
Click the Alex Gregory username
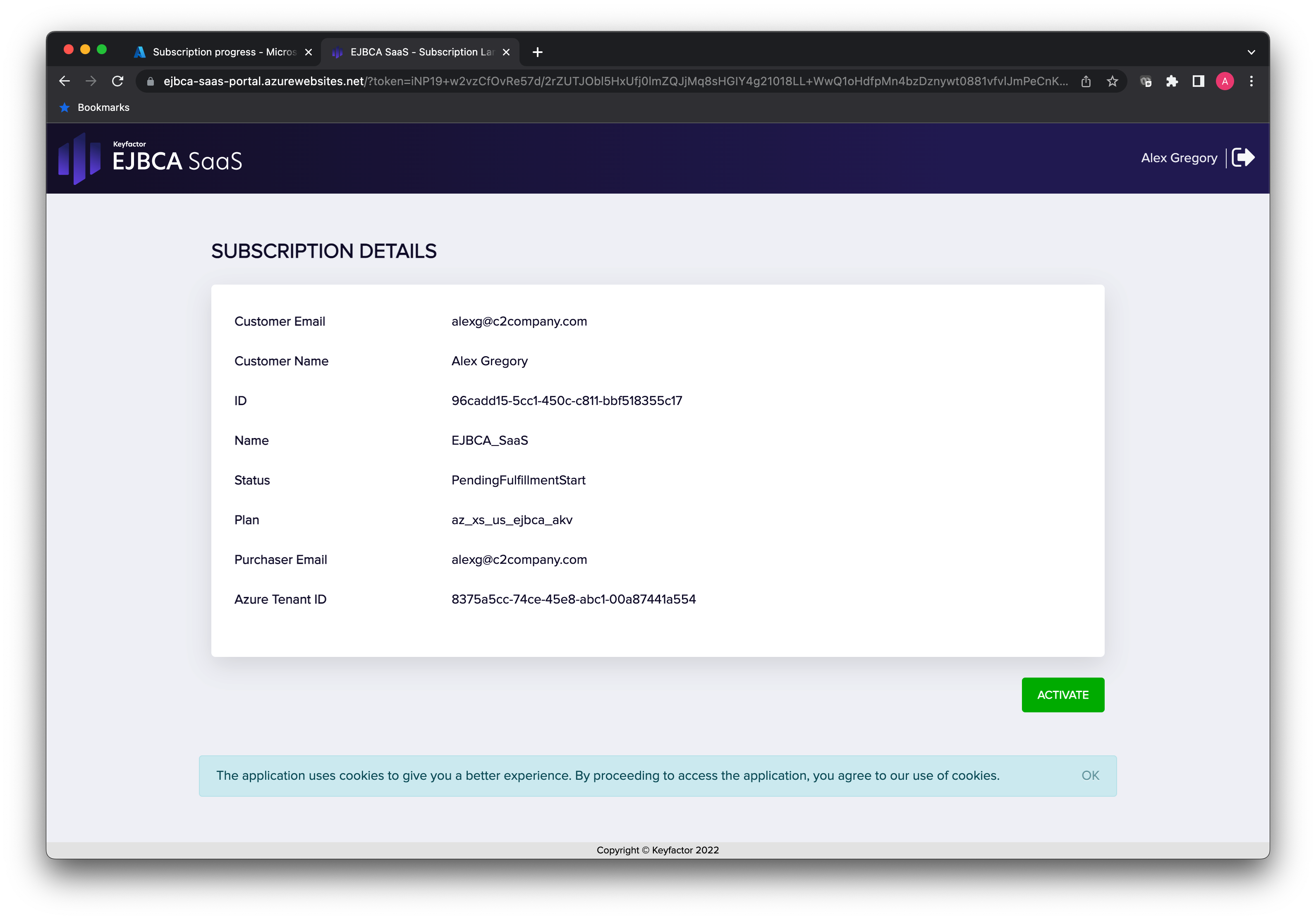pyautogui.click(x=1178, y=158)
